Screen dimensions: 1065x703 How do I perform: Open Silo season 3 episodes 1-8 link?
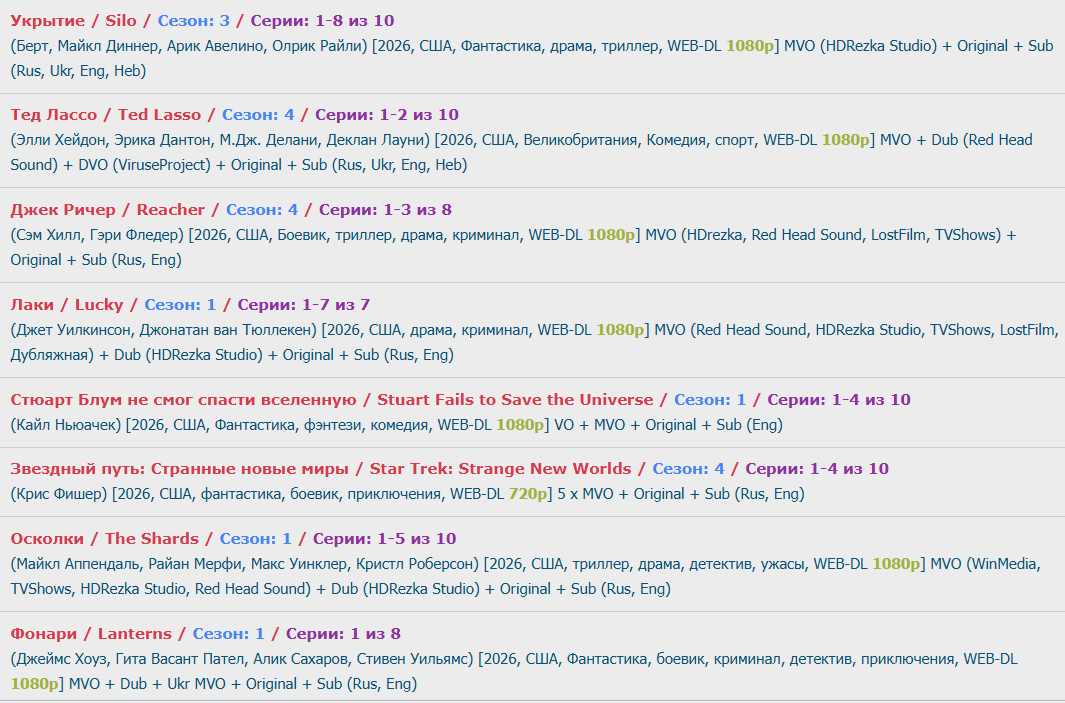coord(322,20)
